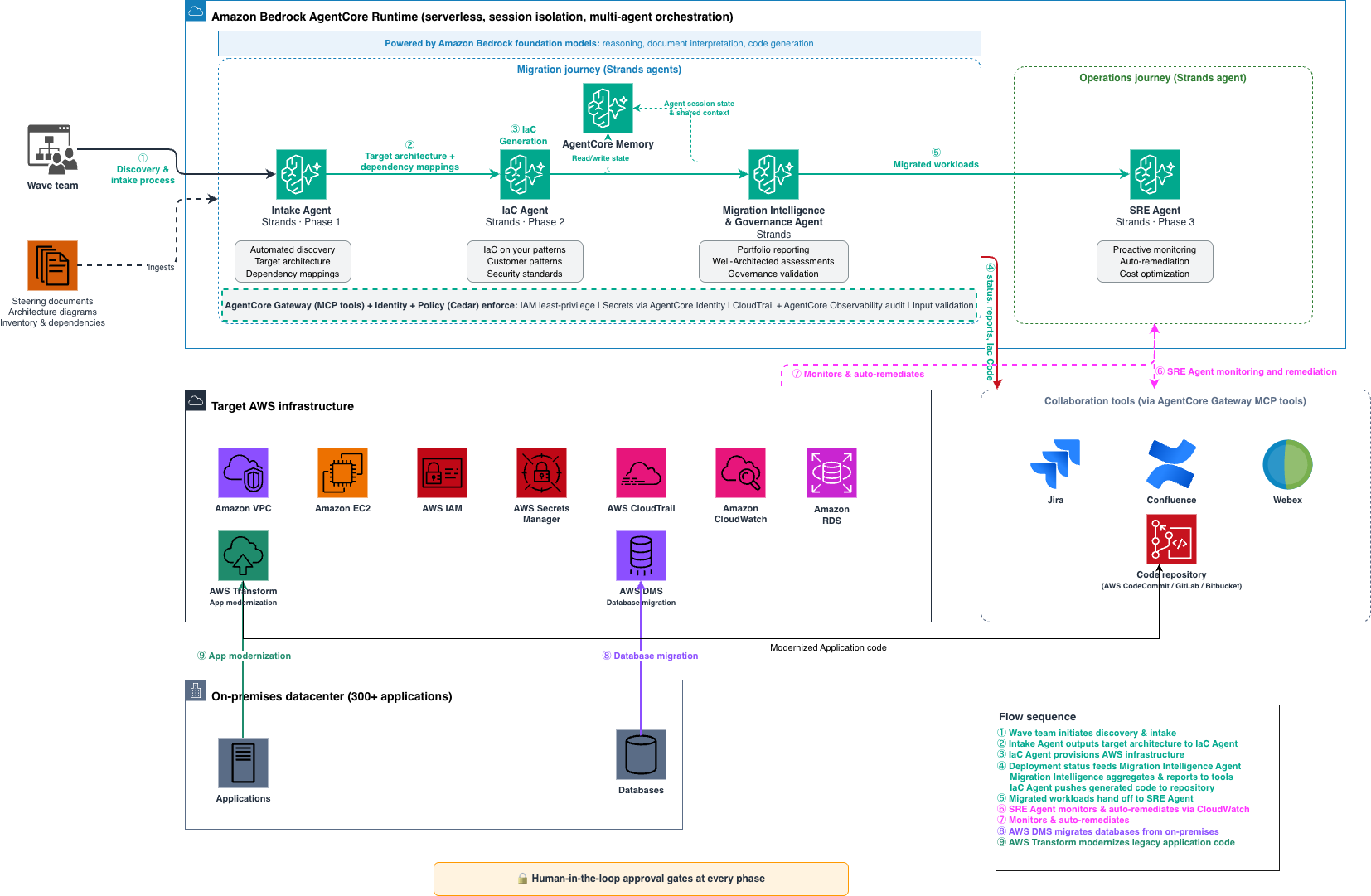
Task: Click the Webex icon
Action: [x=1287, y=464]
